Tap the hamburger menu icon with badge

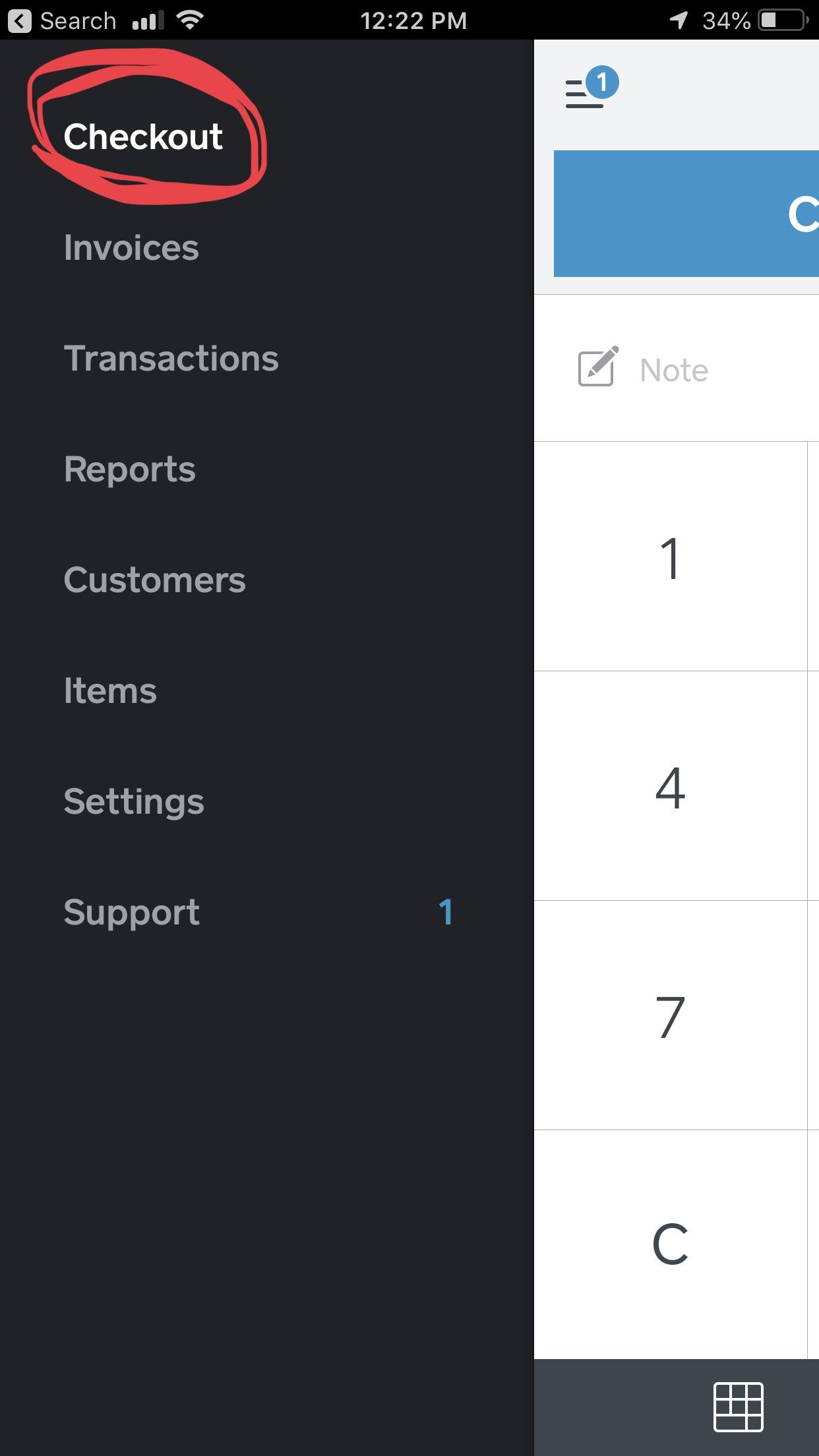[591, 88]
